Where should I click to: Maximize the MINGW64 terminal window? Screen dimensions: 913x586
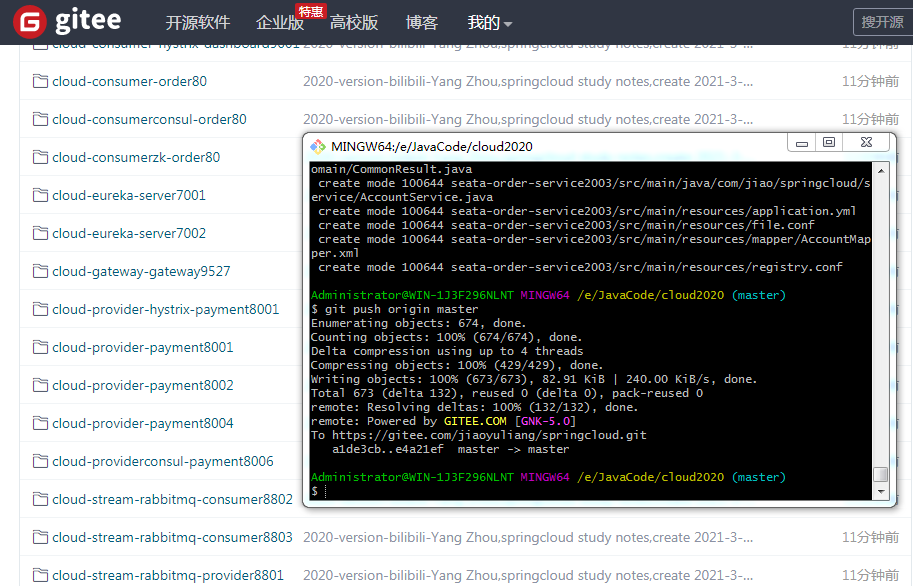tap(829, 143)
